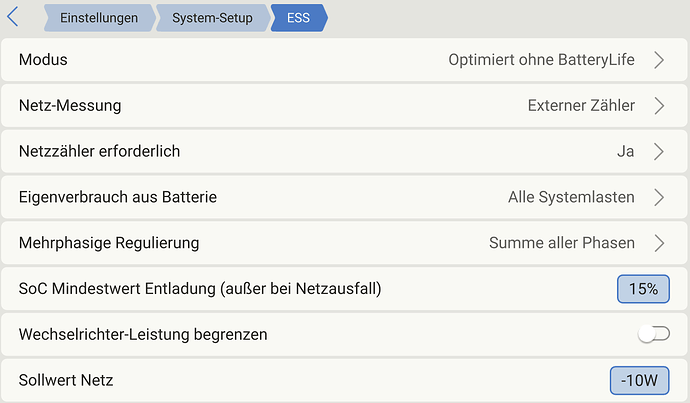Viewport: 690px width, 403px height.
Task: Open chevron for Eigenverbrauch aus Batterie
Action: pos(659,197)
